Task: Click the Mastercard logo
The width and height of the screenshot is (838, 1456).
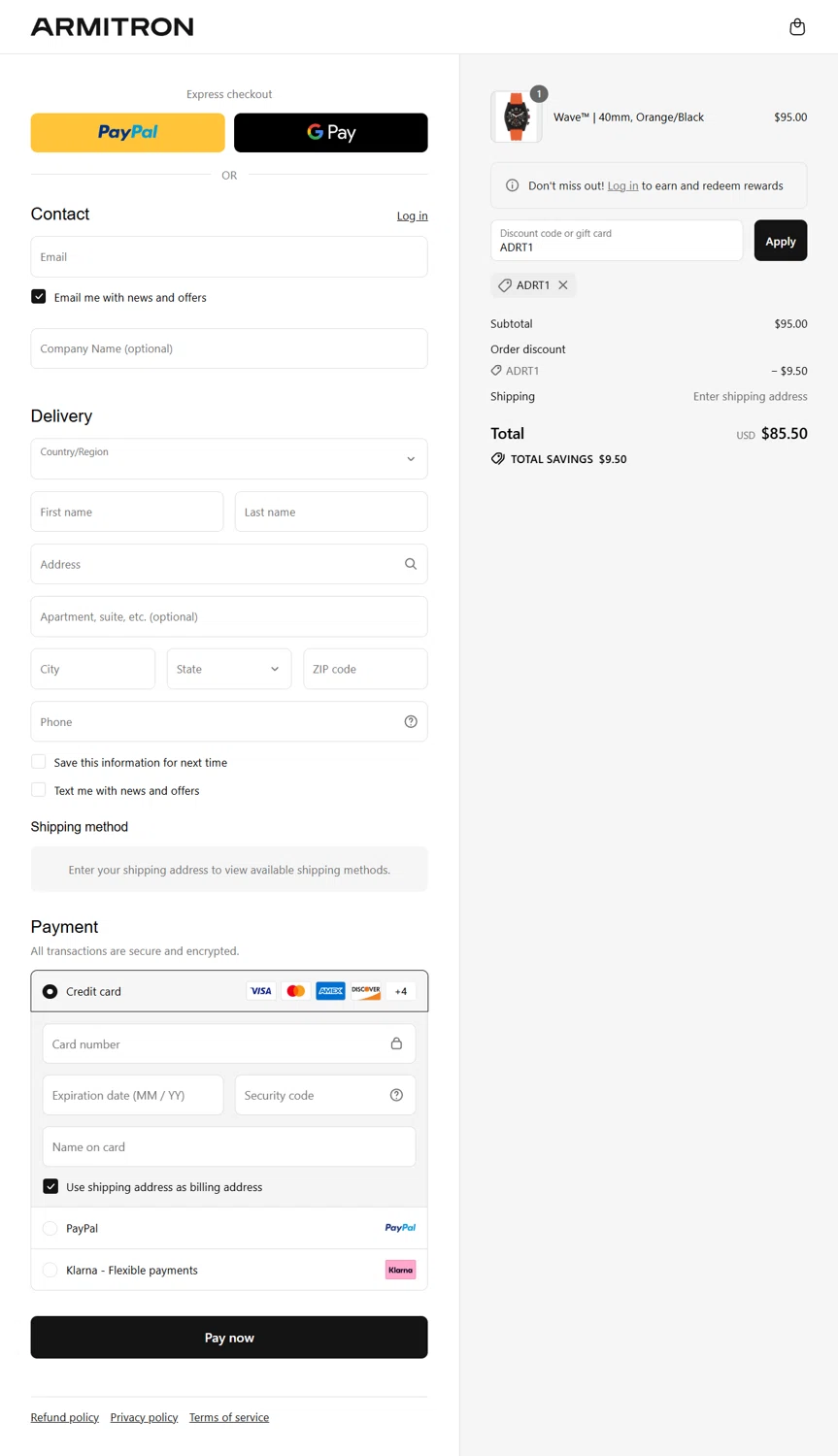Action: (295, 991)
